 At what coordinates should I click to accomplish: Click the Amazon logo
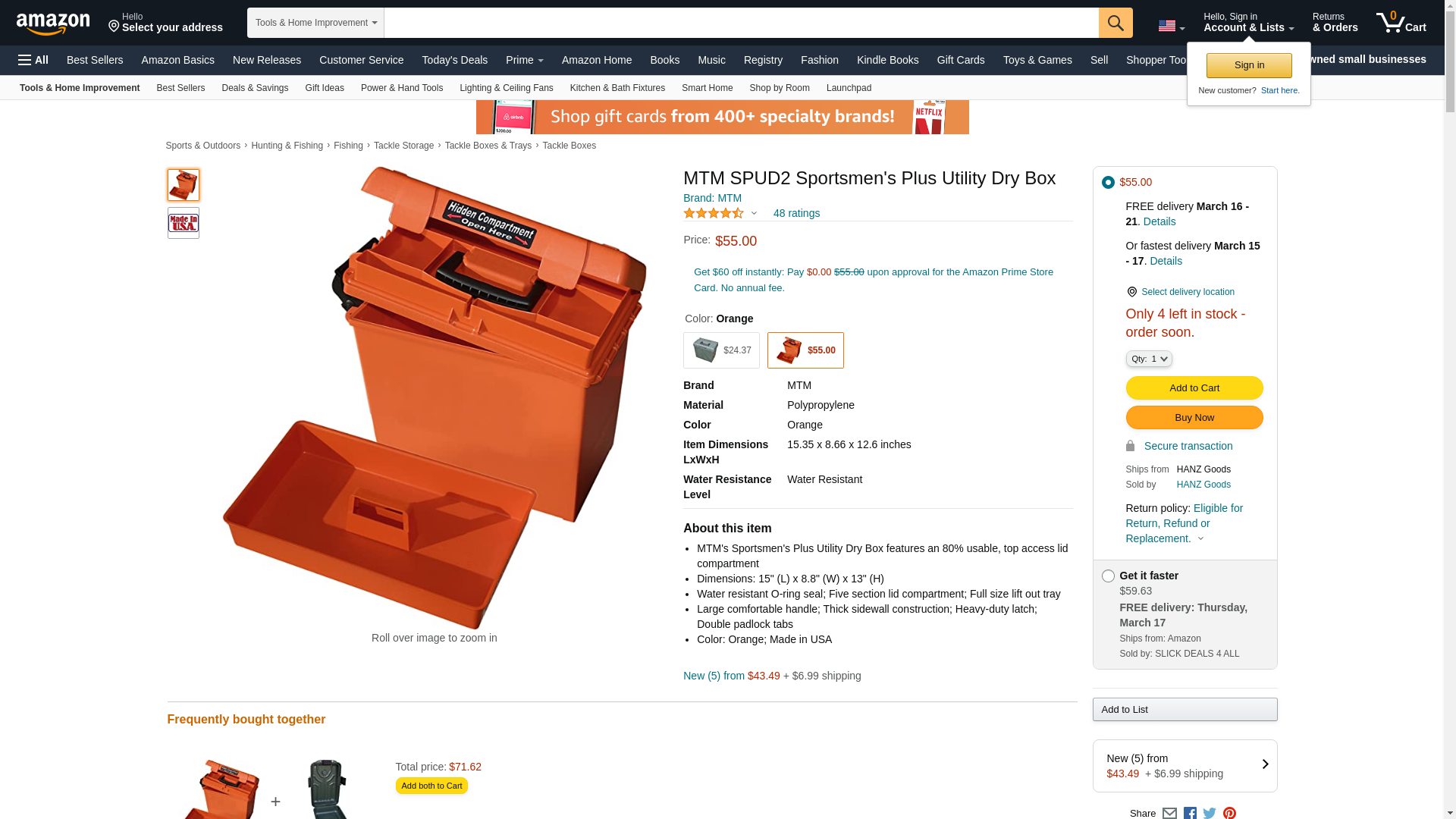pos(53,24)
